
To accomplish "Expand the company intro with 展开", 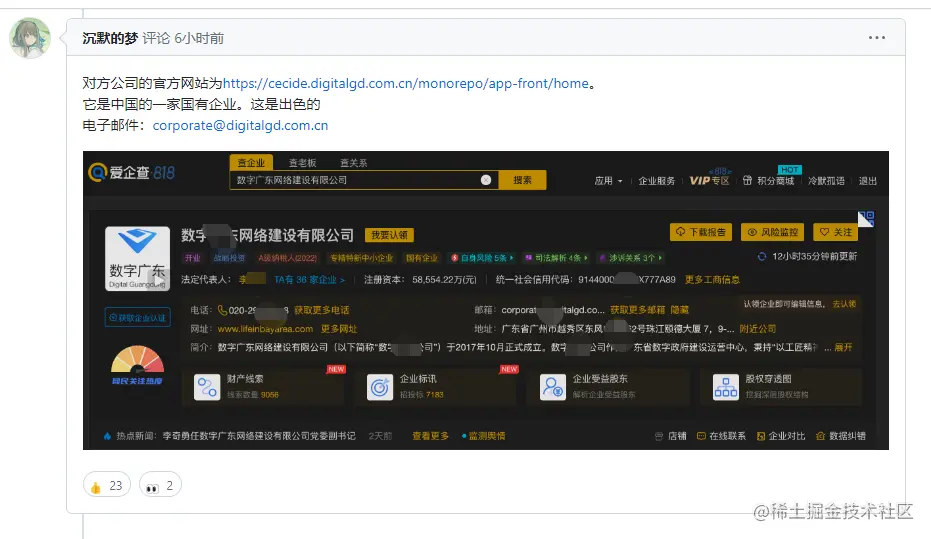I will coord(843,347).
